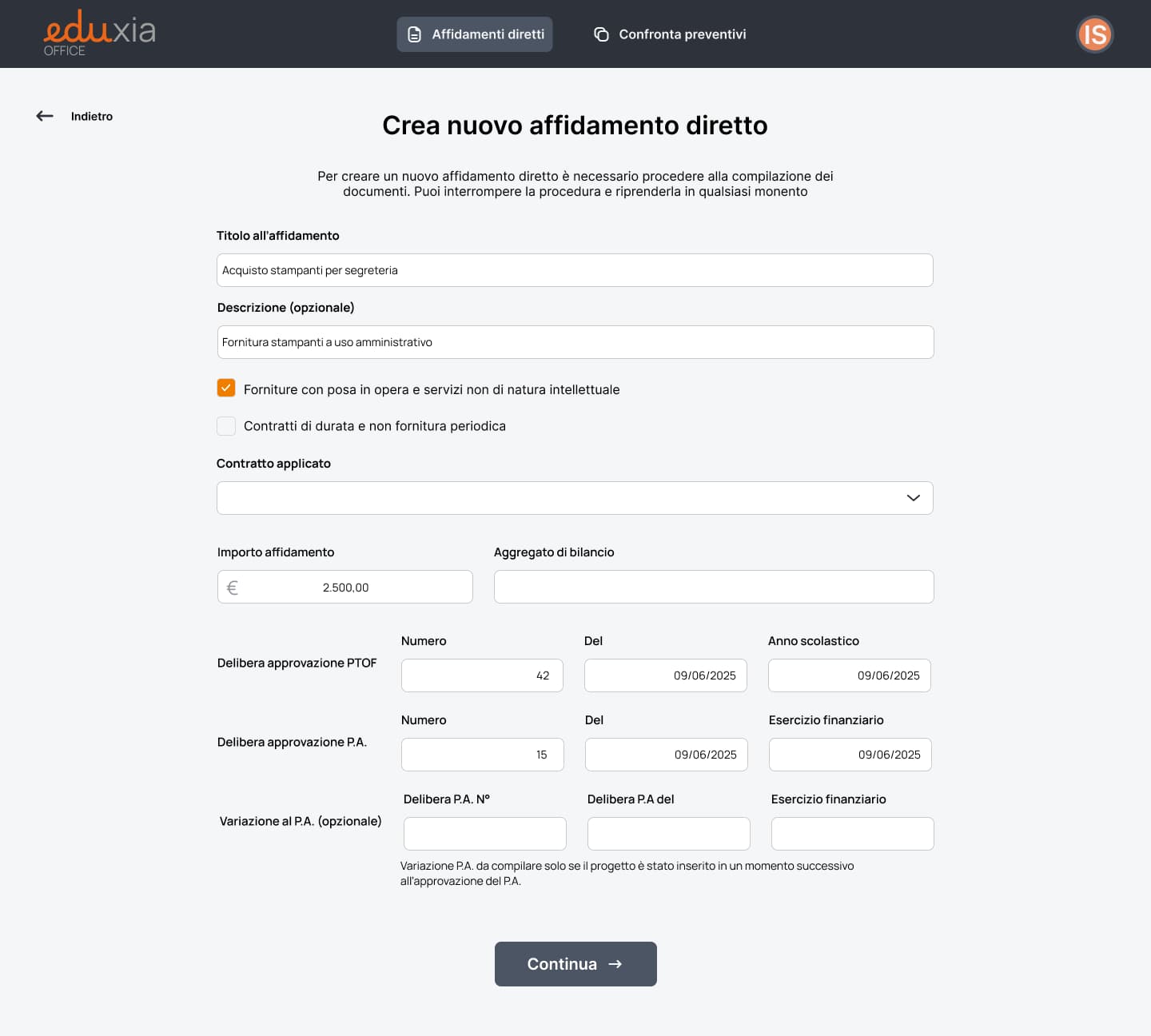
Task: Click the back arrow icon
Action: [x=45, y=116]
